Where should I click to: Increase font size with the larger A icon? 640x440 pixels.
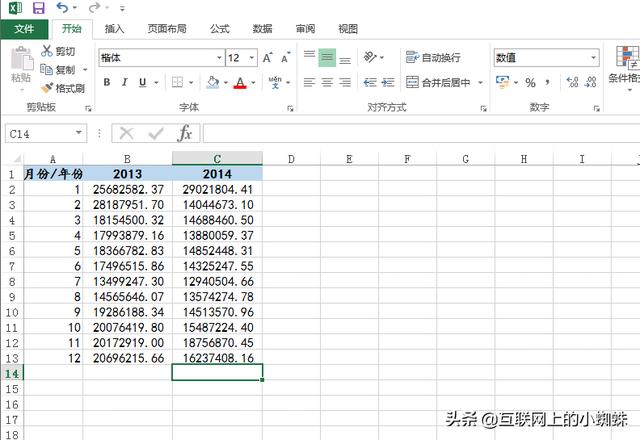pyautogui.click(x=267, y=58)
